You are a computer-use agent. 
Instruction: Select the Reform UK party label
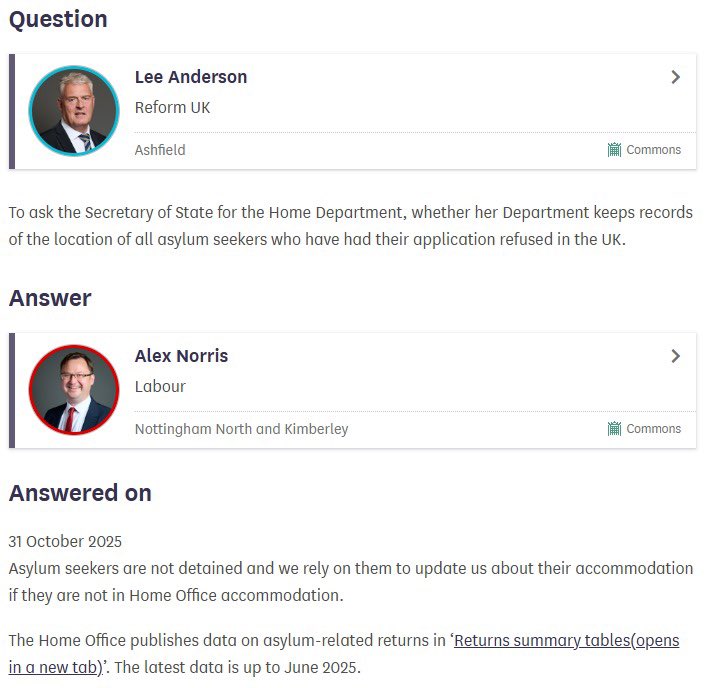click(x=173, y=107)
